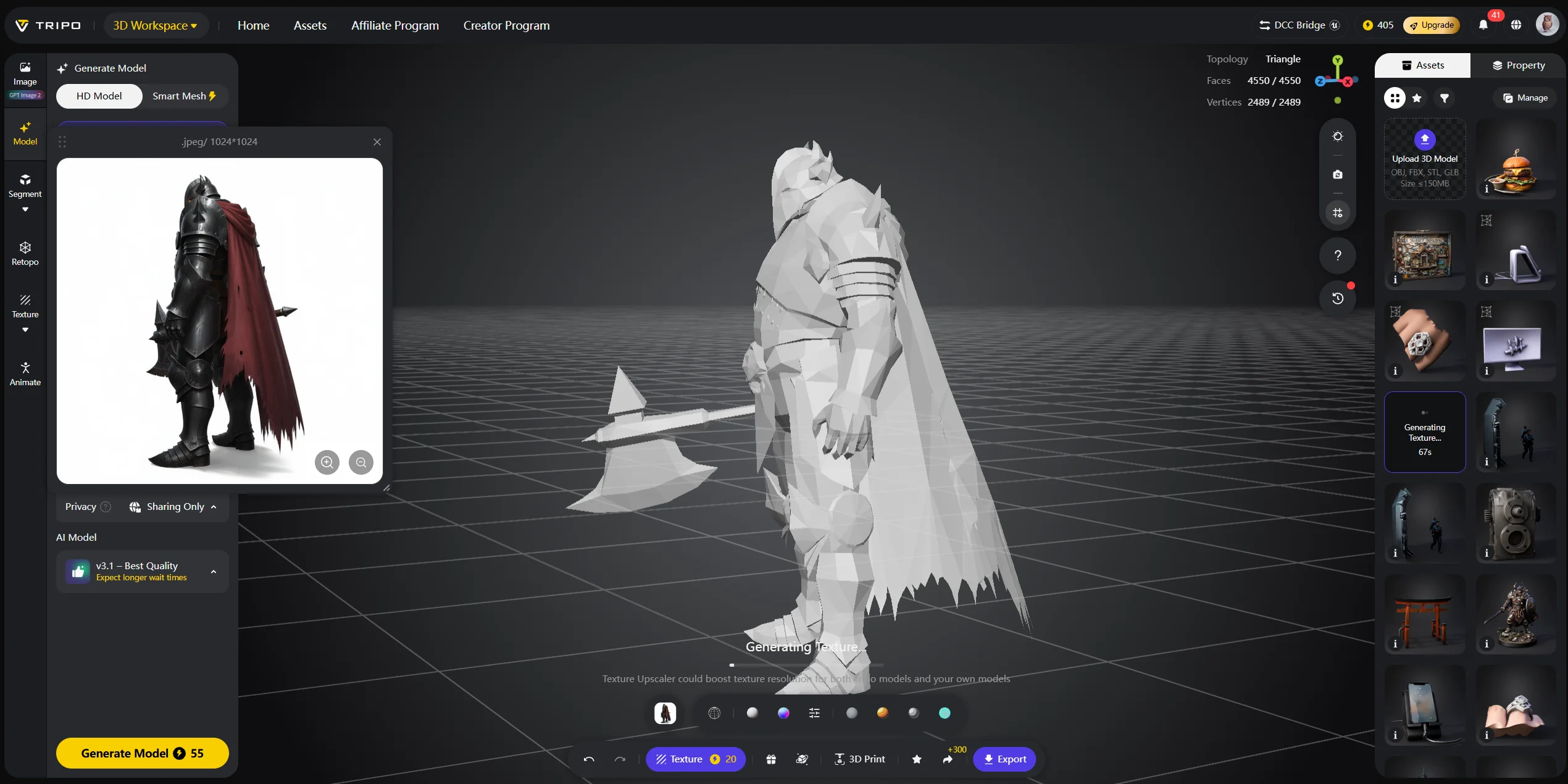Choose the metallic gray material swatch
The image size is (1568, 784).
click(914, 713)
